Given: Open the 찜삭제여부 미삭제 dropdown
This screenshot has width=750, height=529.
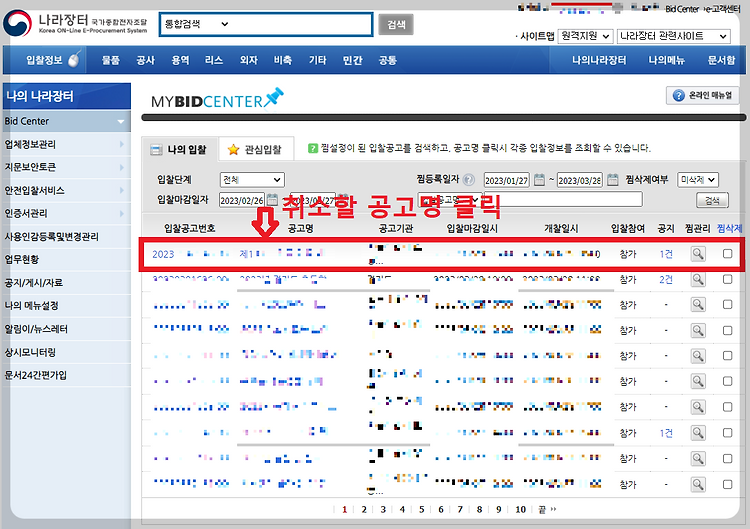Looking at the screenshot, I should pyautogui.click(x=698, y=179).
